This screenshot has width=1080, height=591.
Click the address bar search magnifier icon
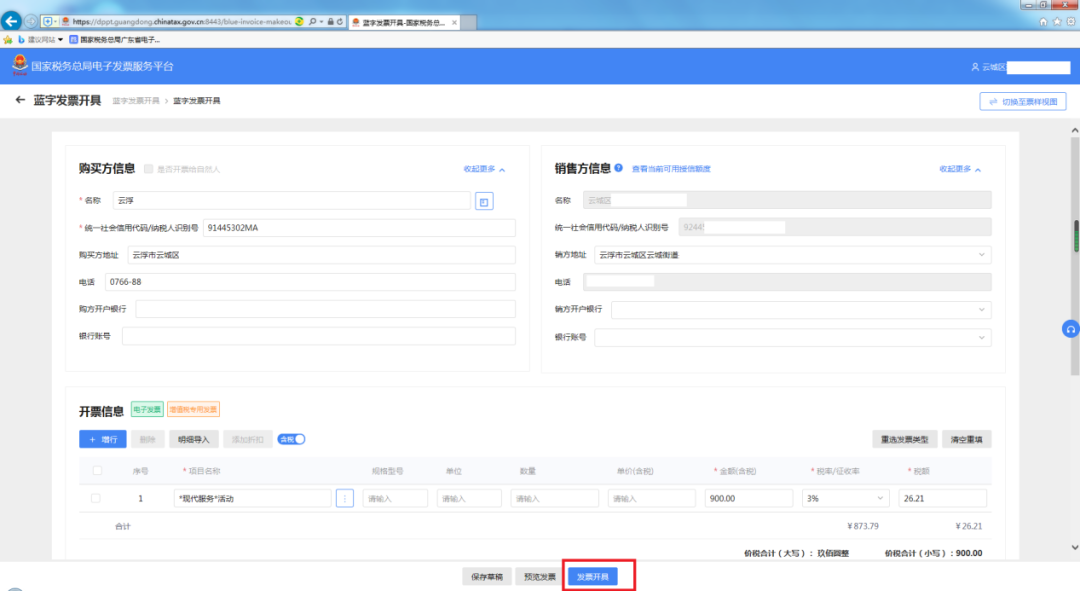pyautogui.click(x=313, y=21)
